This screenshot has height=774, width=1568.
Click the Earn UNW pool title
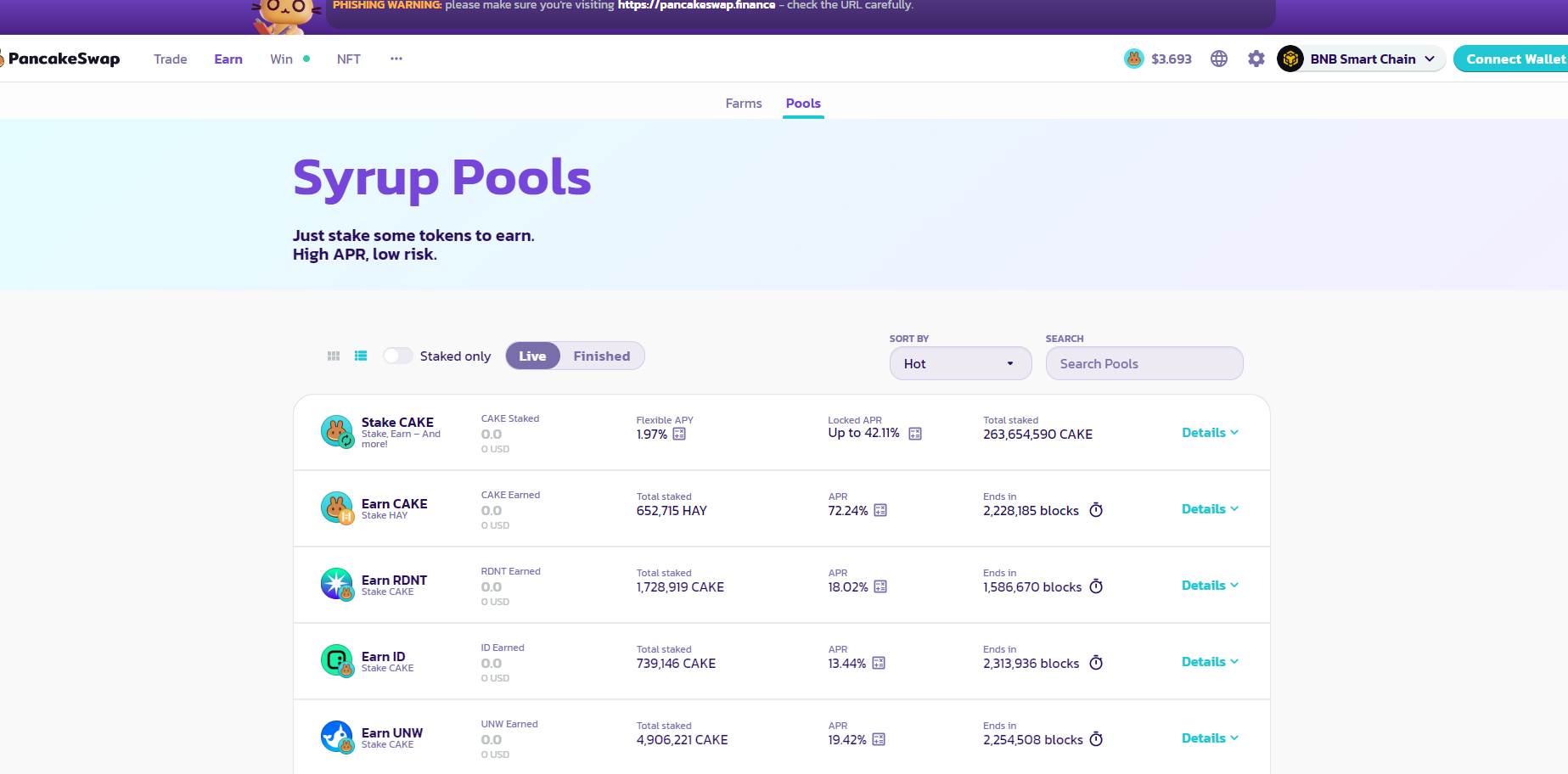point(392,732)
